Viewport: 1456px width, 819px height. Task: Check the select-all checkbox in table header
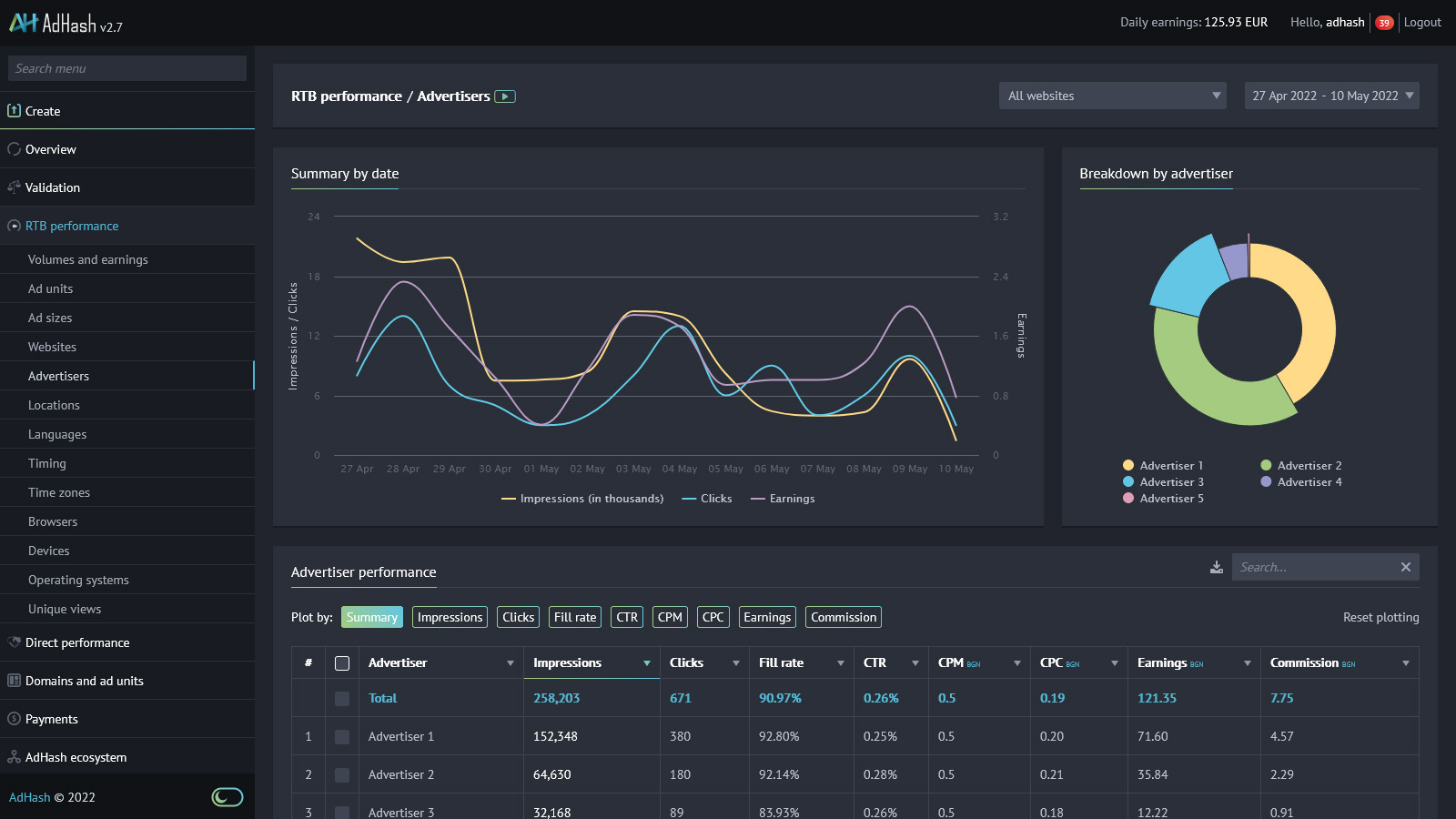point(342,663)
